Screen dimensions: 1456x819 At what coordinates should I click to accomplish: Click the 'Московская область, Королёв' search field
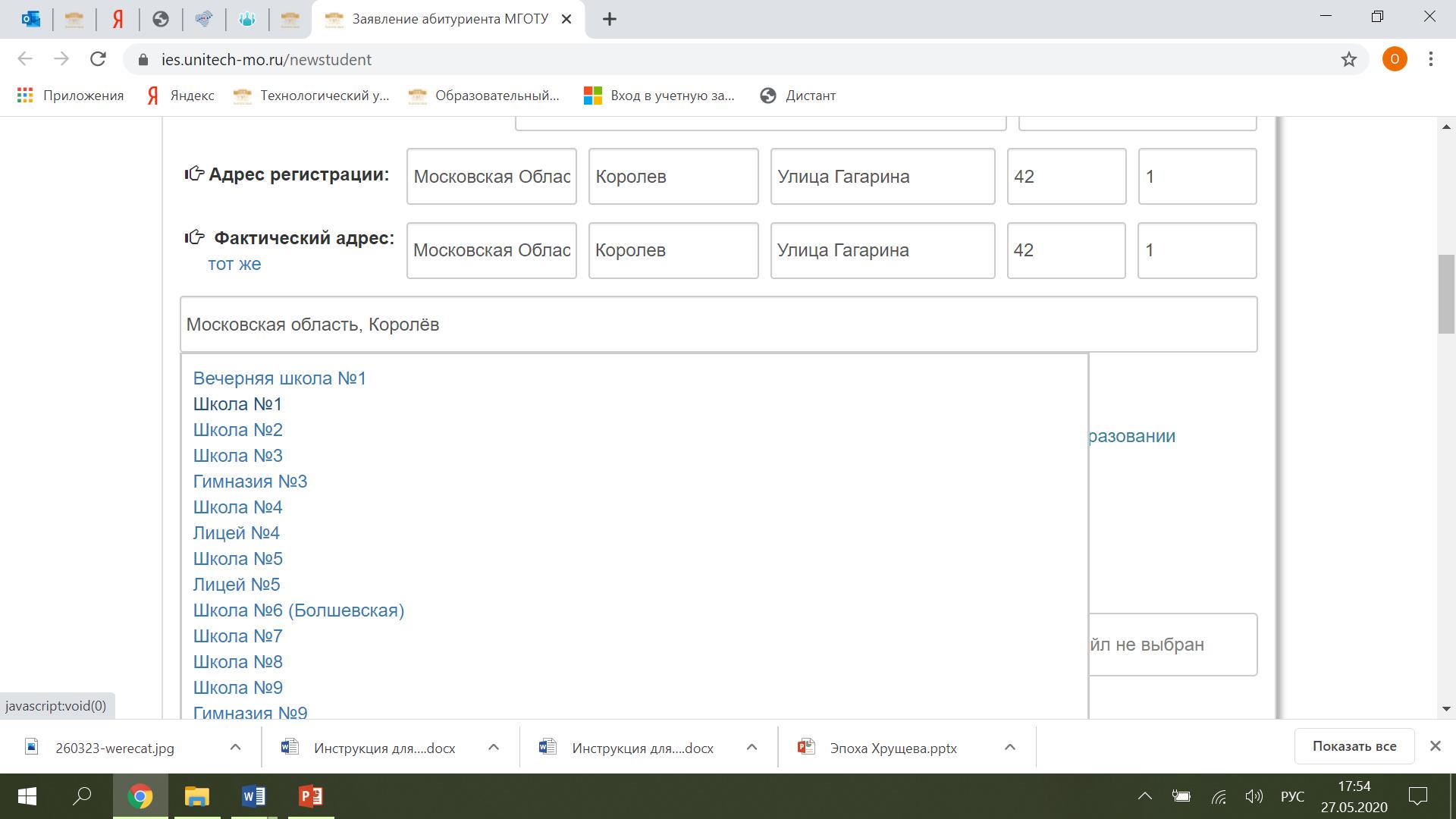(x=717, y=325)
